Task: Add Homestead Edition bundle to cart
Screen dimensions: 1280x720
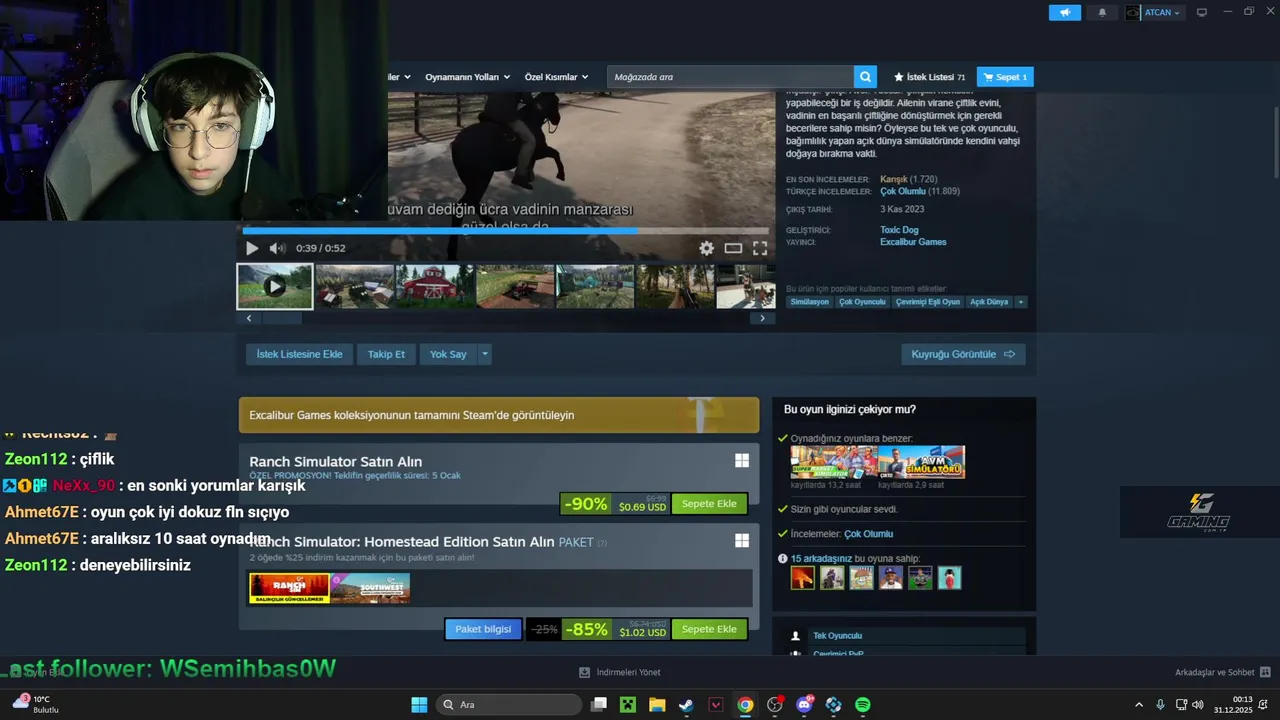Action: click(x=709, y=629)
